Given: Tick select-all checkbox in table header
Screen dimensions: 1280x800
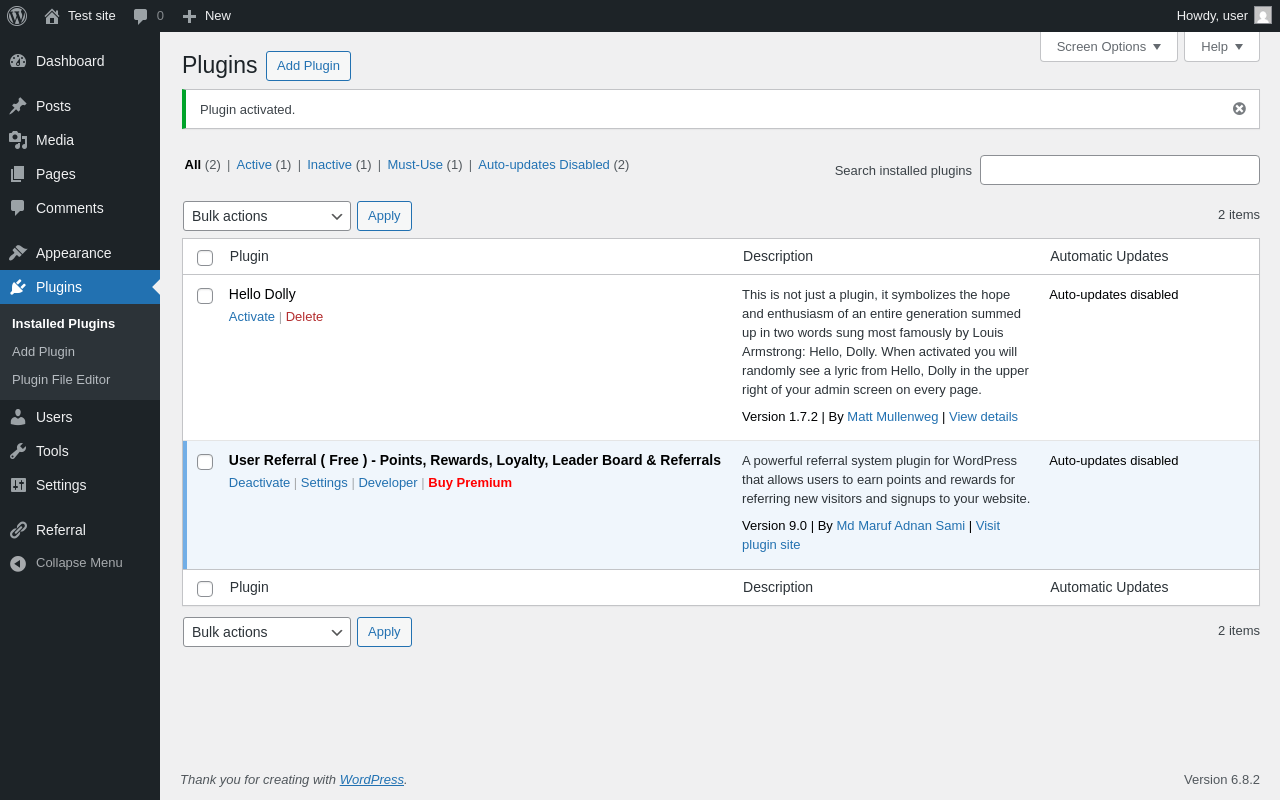Looking at the screenshot, I should coord(205,258).
